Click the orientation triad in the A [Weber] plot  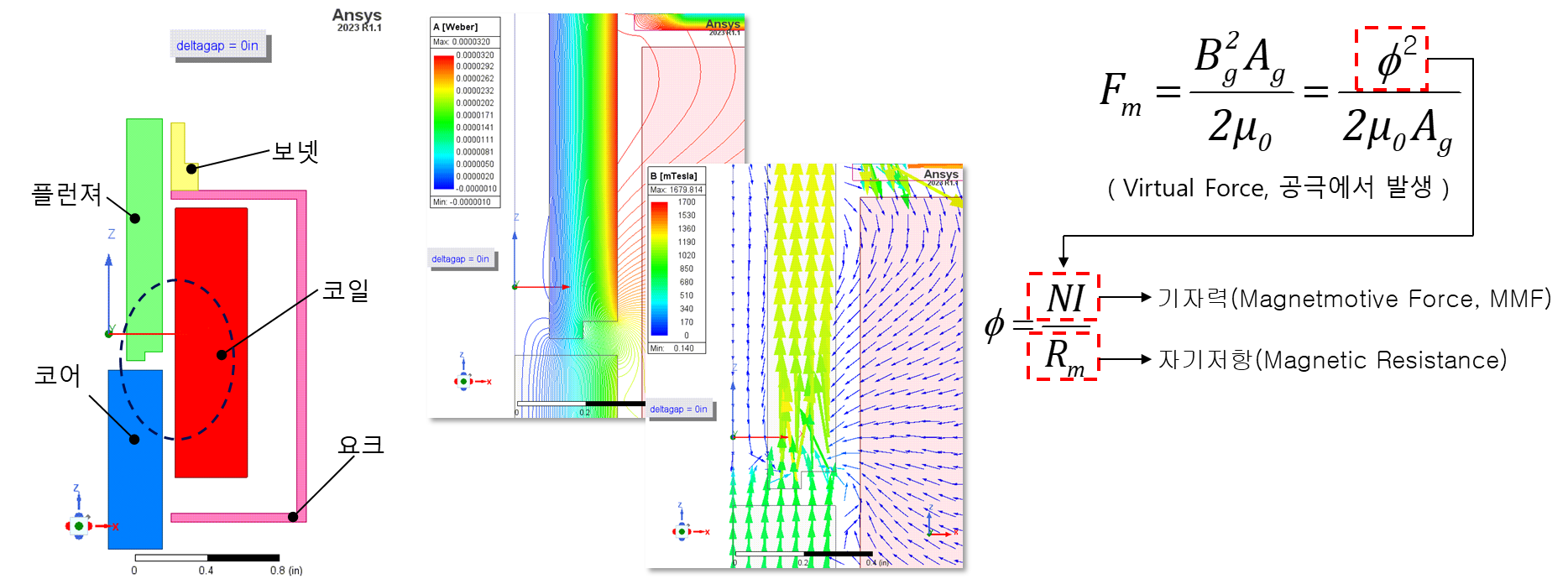point(463,381)
